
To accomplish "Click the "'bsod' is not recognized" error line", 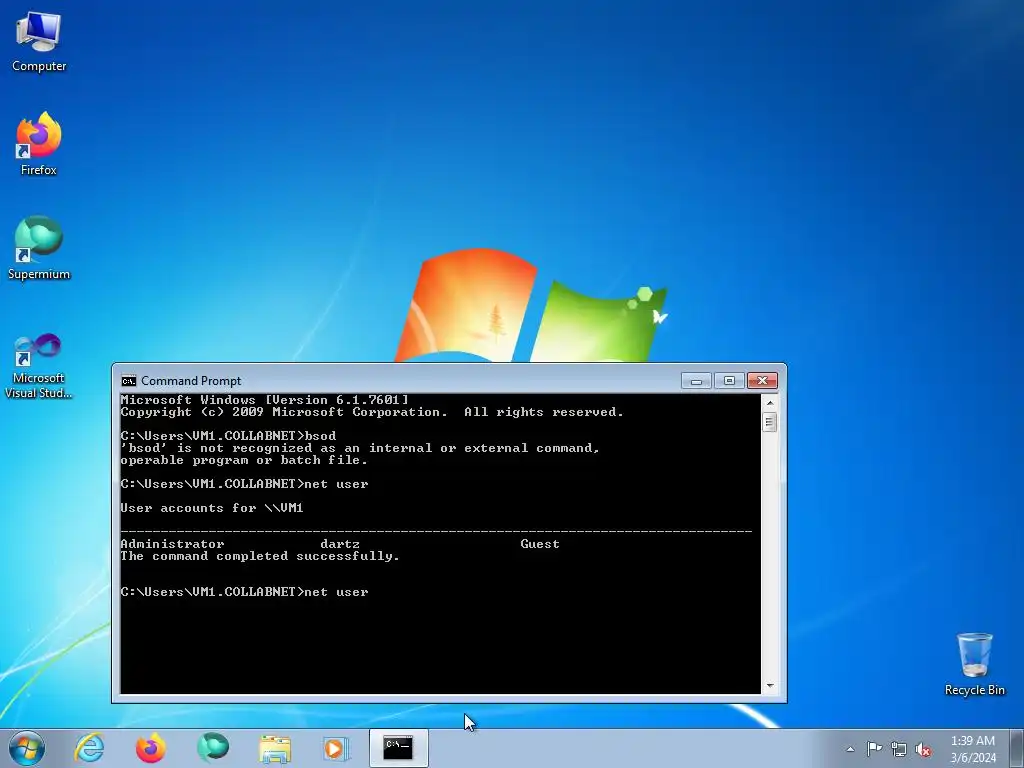I will point(360,448).
